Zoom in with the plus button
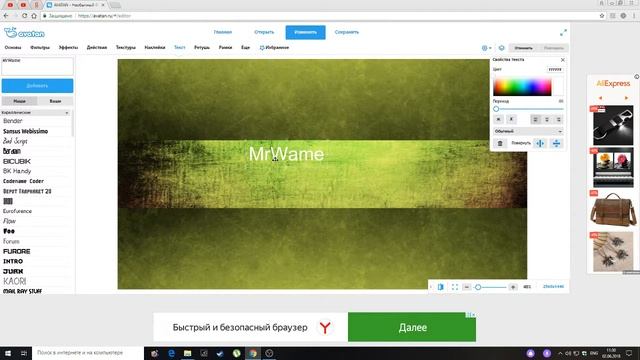640x360 pixels. [513, 287]
